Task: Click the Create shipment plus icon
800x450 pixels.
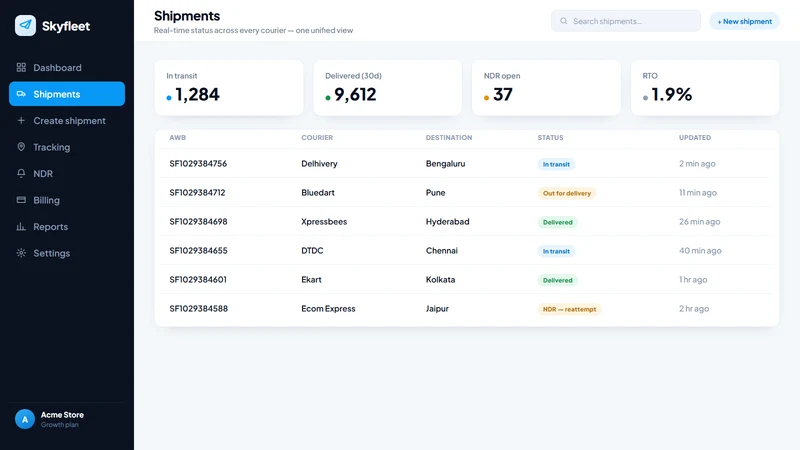Action: pyautogui.click(x=21, y=120)
